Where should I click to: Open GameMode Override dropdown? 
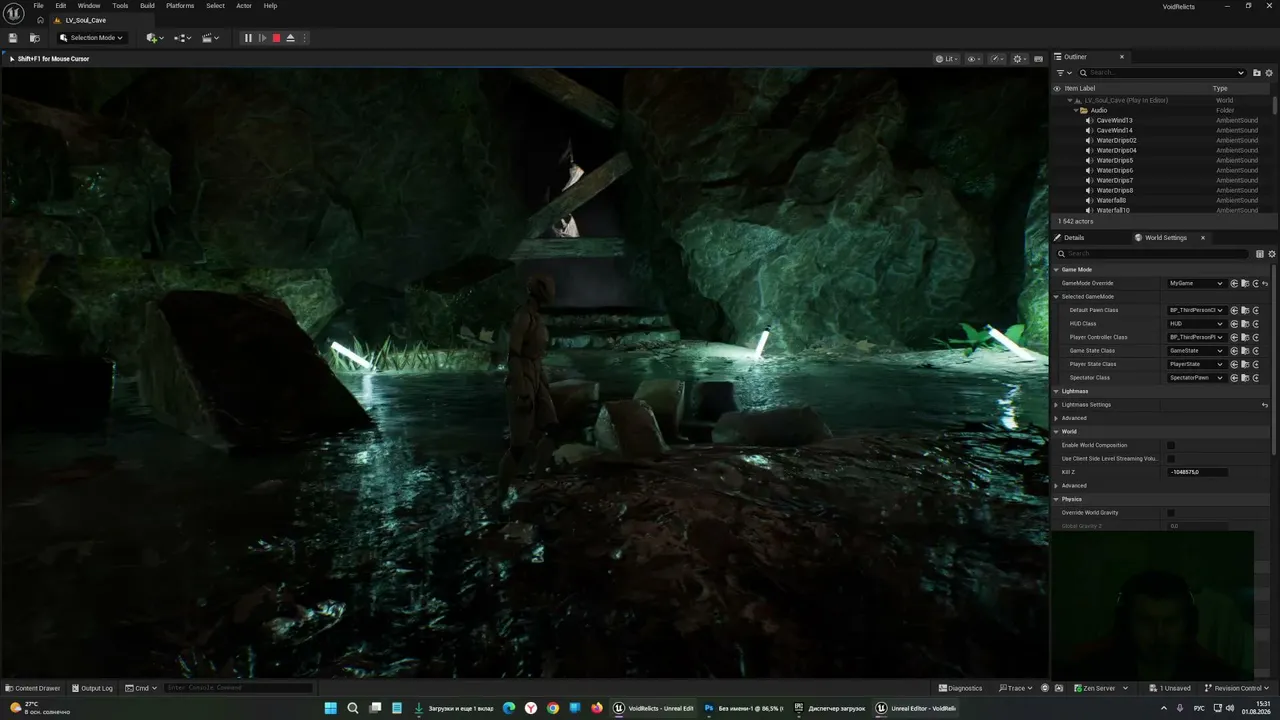(x=1196, y=283)
